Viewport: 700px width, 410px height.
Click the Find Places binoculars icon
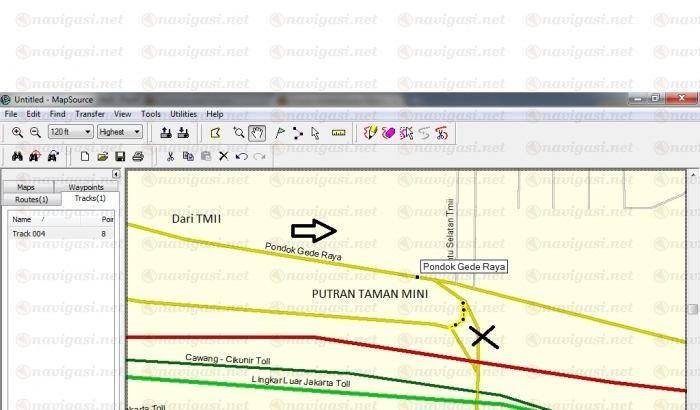click(x=17, y=156)
